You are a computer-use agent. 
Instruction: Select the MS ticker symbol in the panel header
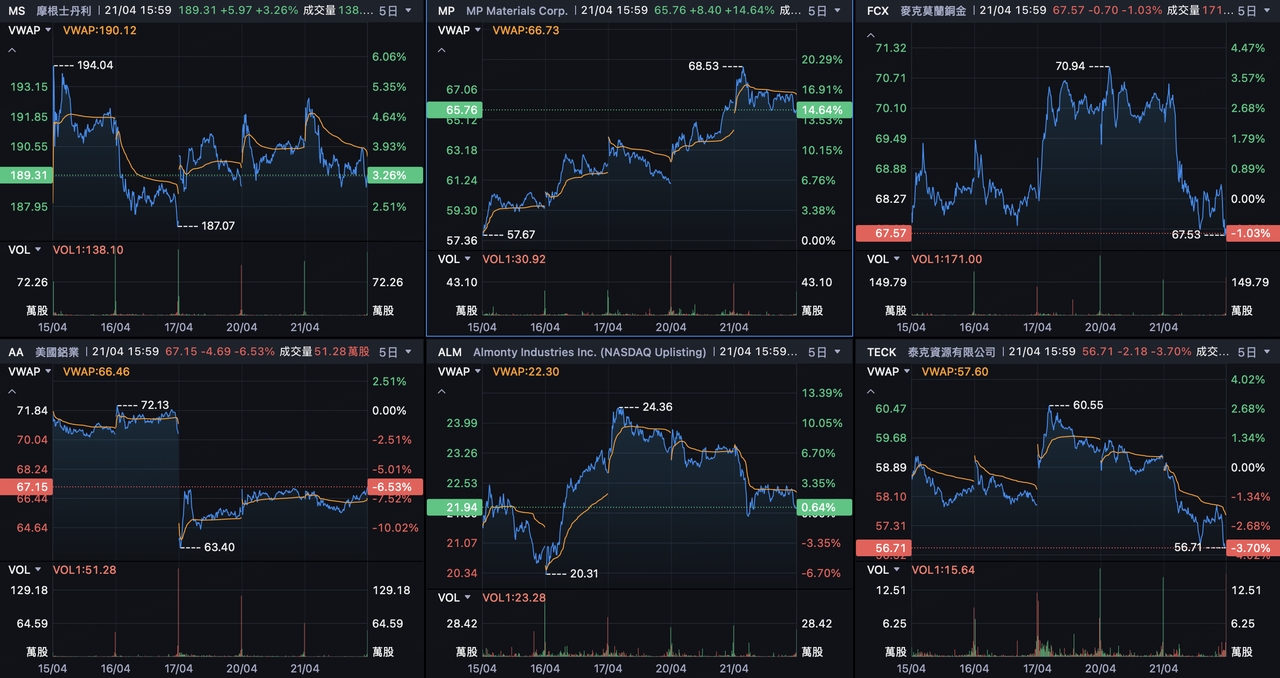[17, 11]
